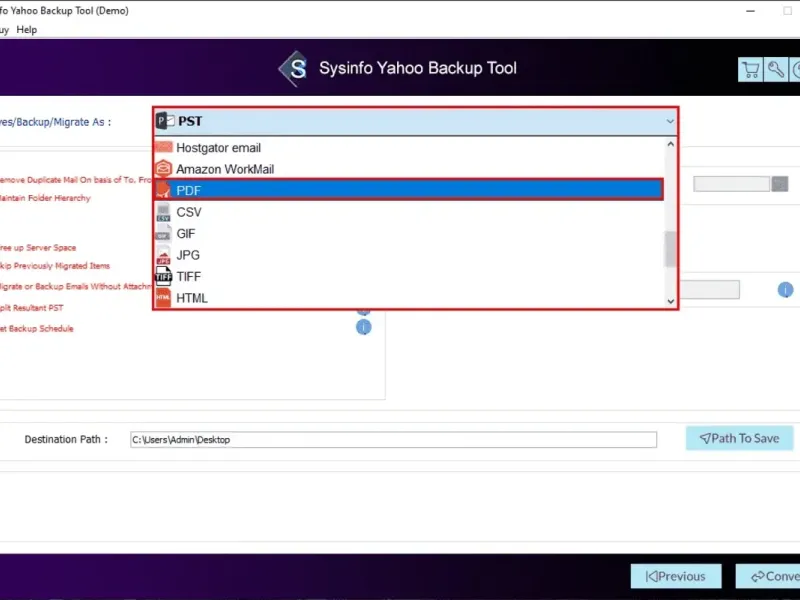Click the list scroll down arrow
Viewport: 800px width, 600px height.
(x=670, y=302)
